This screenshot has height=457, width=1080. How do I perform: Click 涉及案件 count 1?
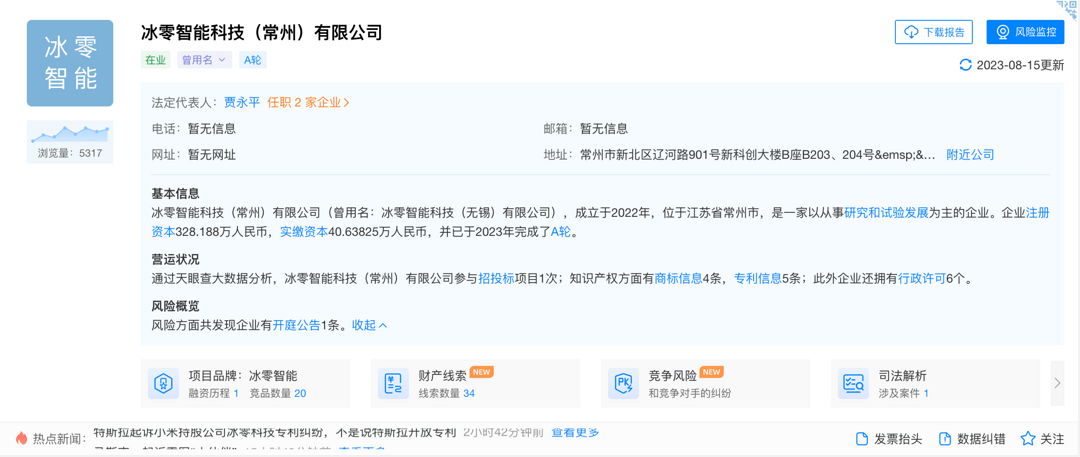point(926,394)
